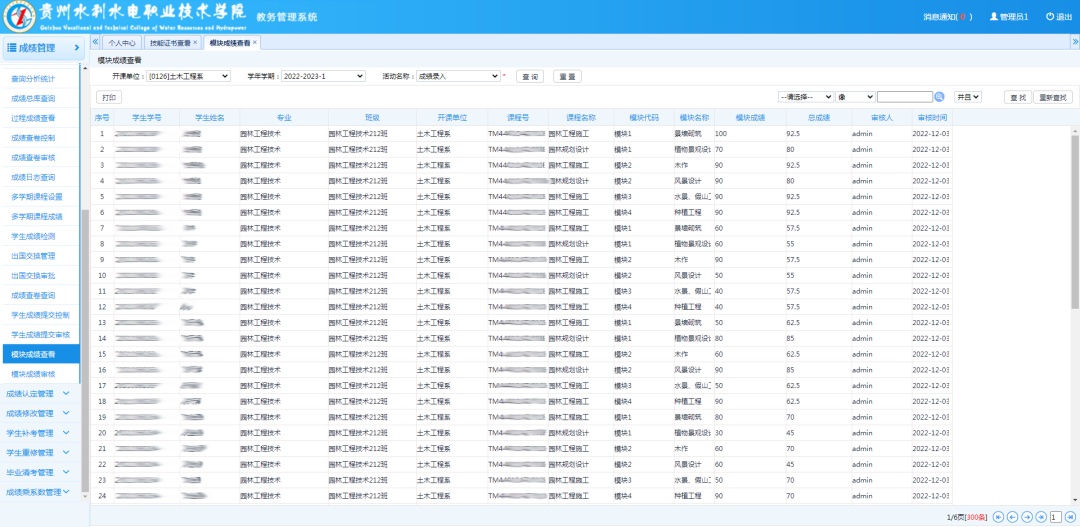The height and width of the screenshot is (527, 1080).
Task: Click the 打印 print button
Action: (109, 98)
